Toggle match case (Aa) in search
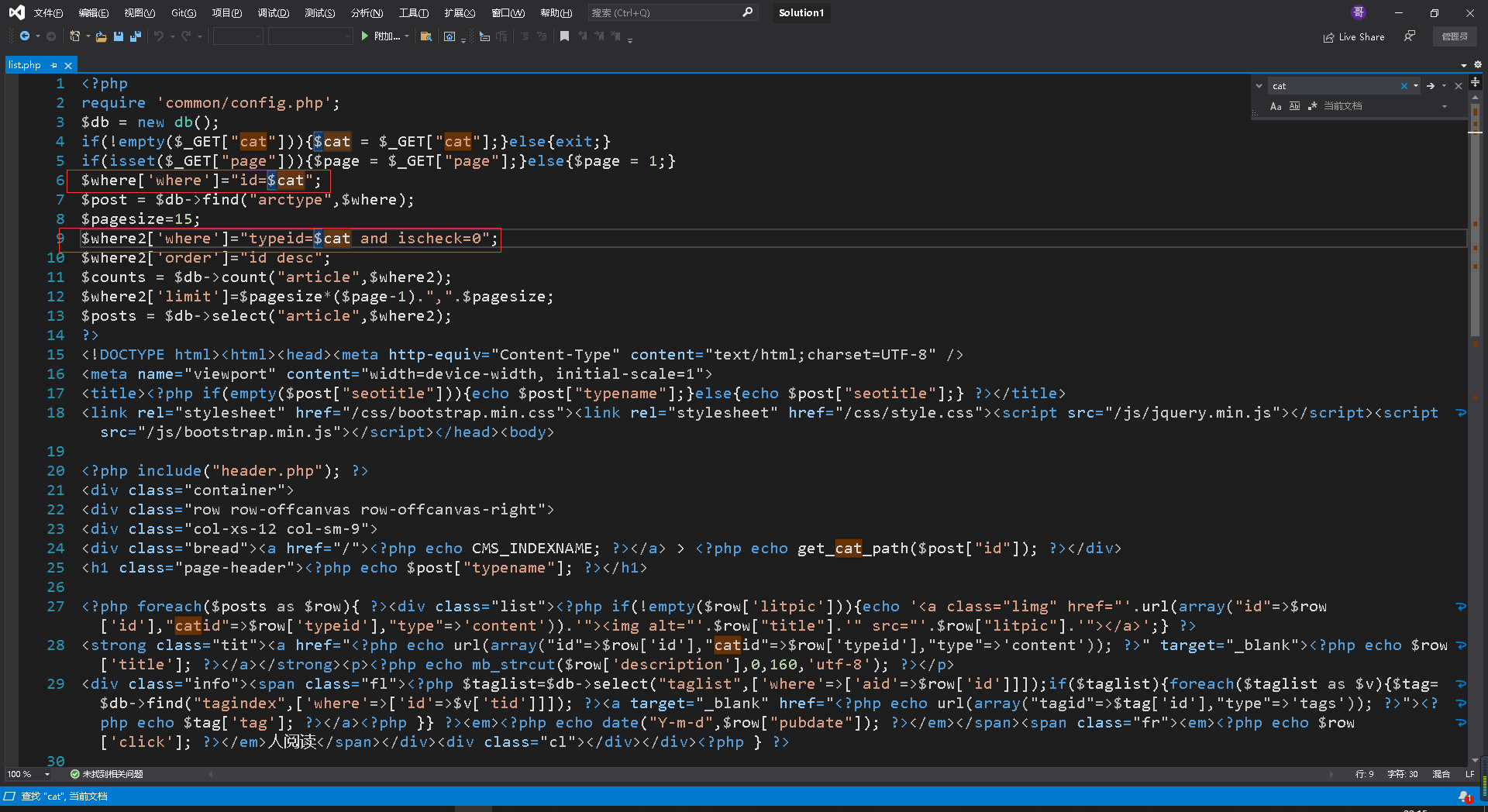 click(x=1276, y=106)
